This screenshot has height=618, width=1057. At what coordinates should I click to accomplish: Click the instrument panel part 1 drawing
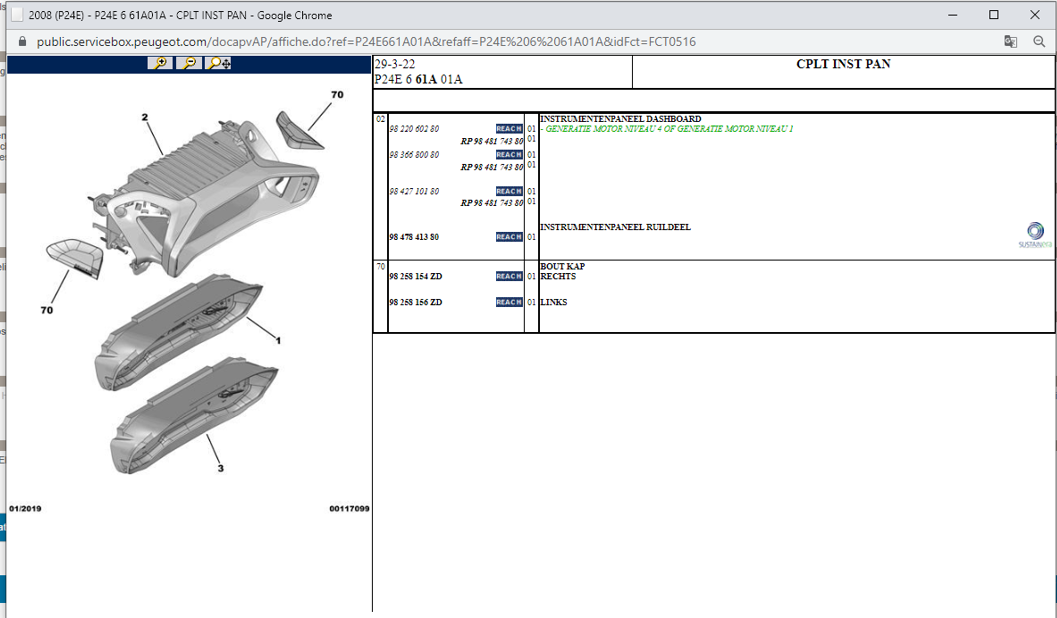click(177, 332)
